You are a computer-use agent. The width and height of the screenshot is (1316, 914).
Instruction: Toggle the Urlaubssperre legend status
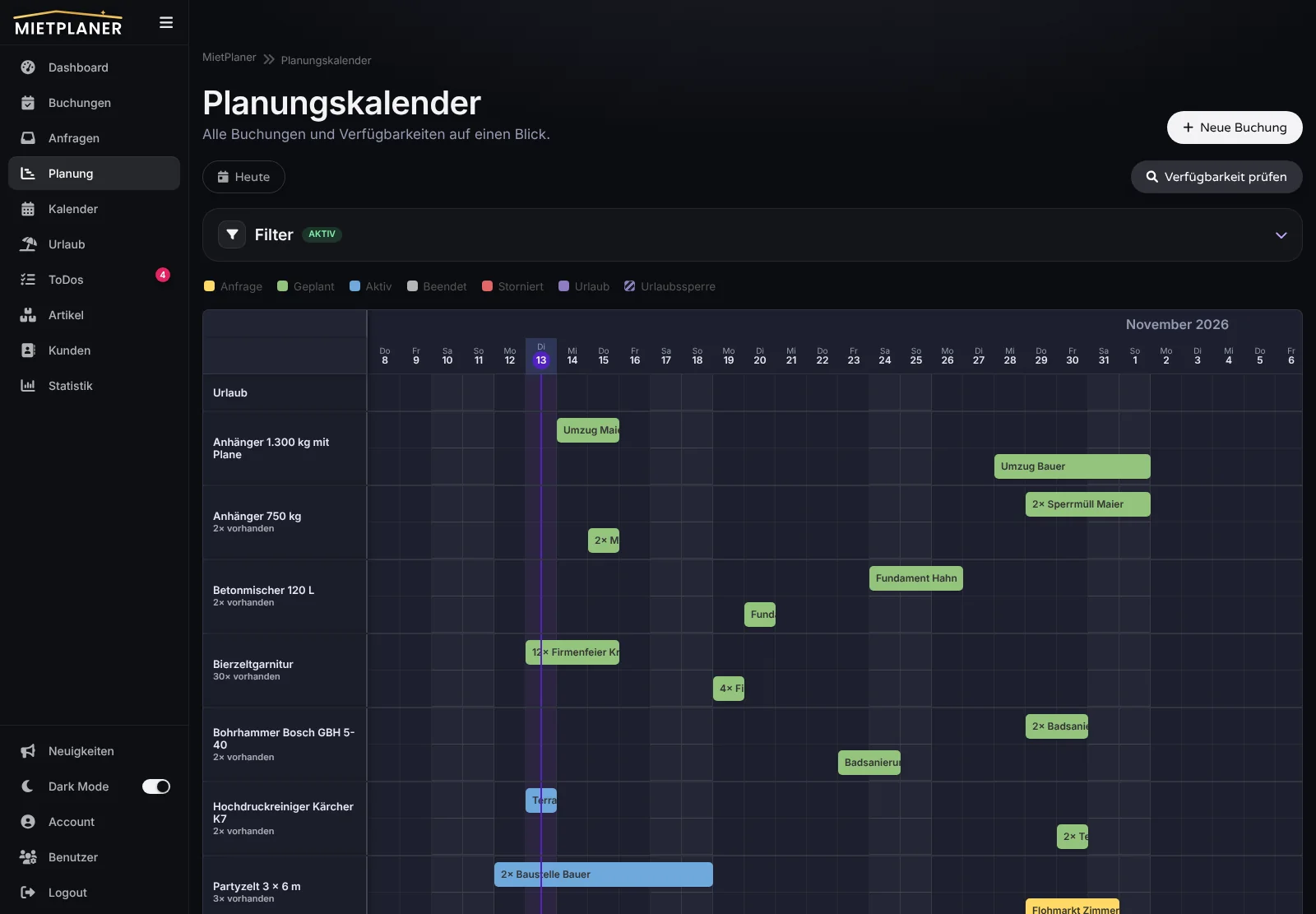point(670,286)
